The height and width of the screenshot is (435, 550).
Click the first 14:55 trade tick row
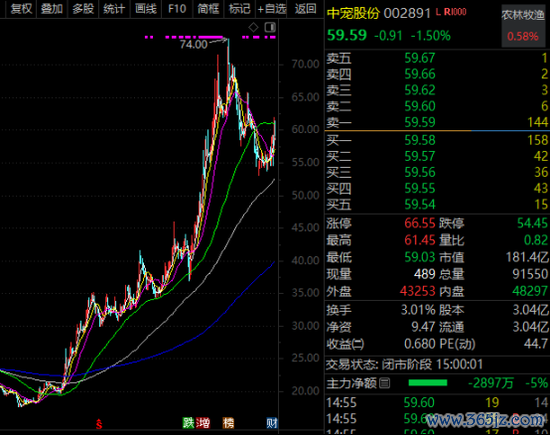[437, 402]
